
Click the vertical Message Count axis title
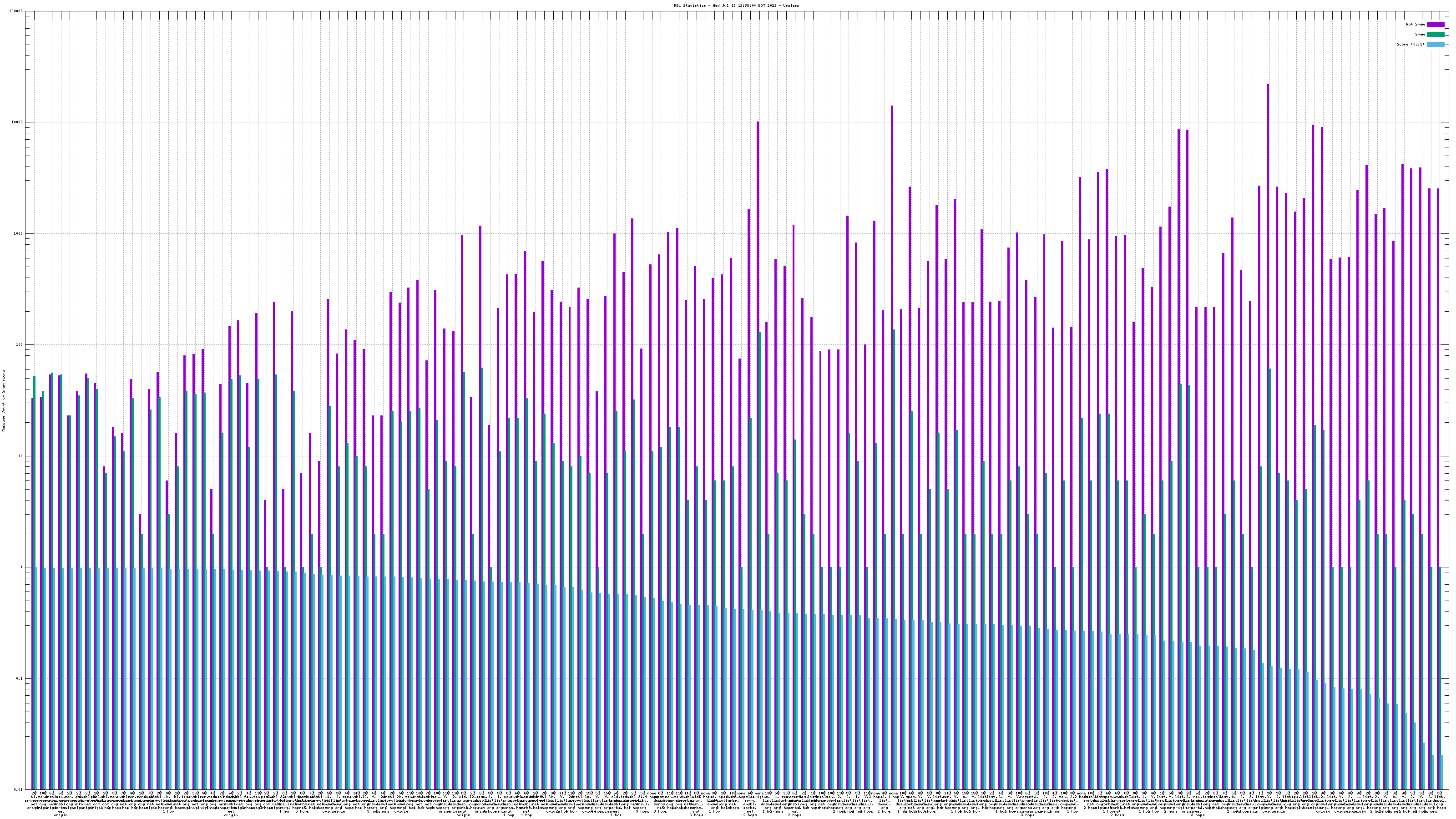[x=4, y=400]
